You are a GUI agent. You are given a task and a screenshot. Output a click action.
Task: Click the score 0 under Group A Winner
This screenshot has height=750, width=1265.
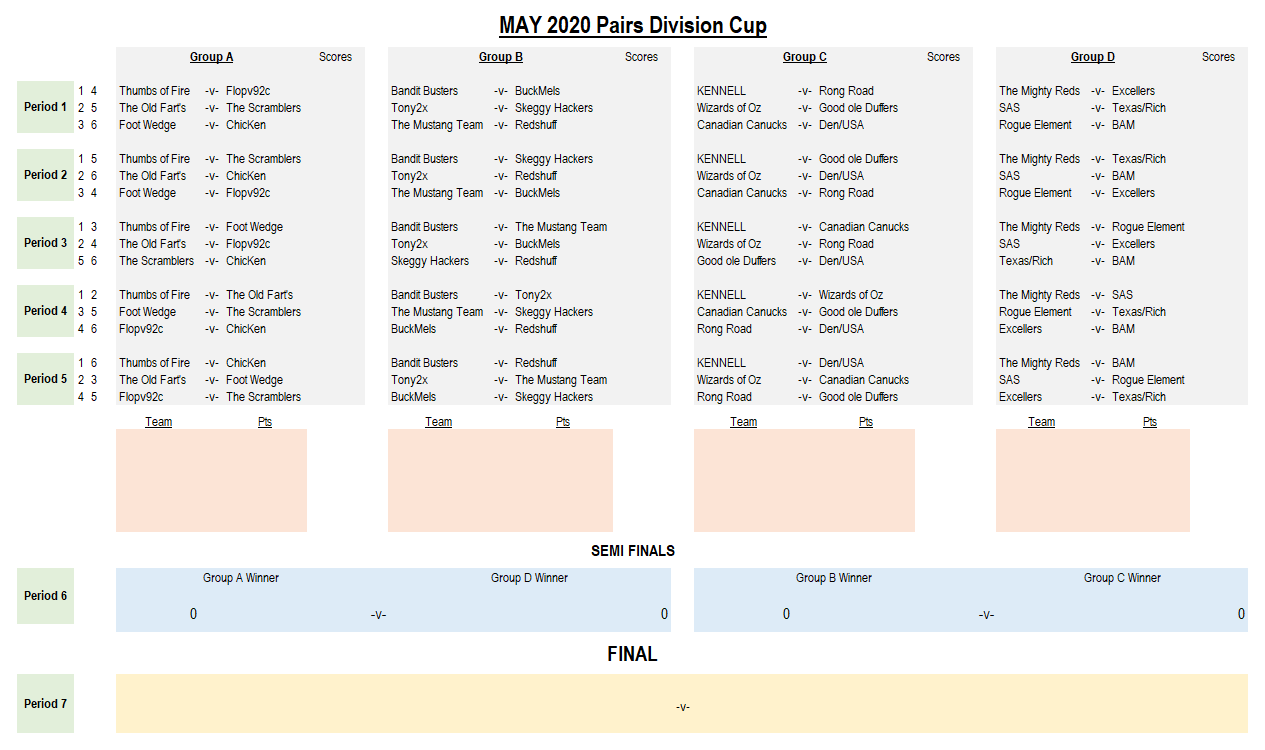click(194, 614)
